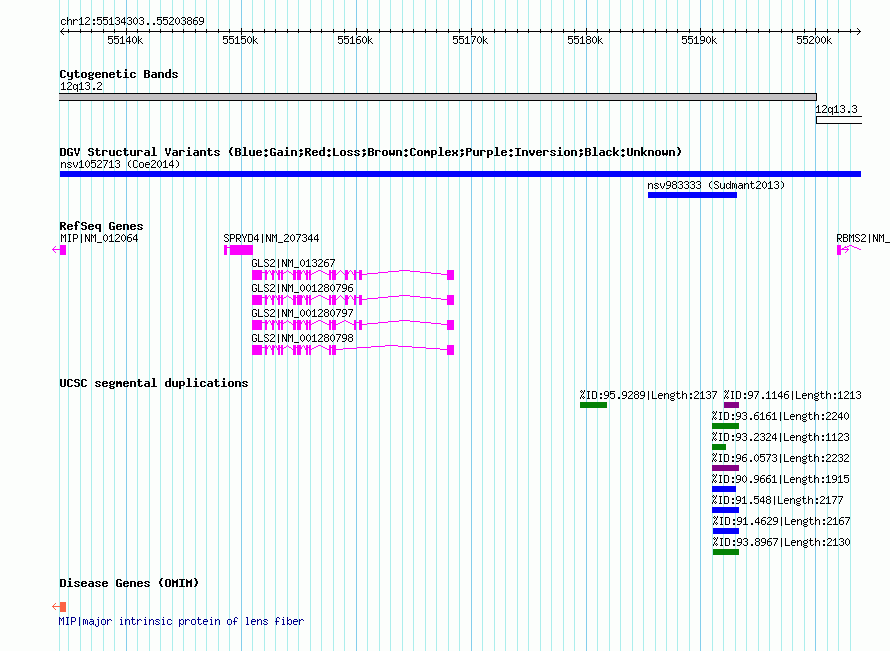Click the %ID:95.9289|Length:2137 label

coord(648,395)
